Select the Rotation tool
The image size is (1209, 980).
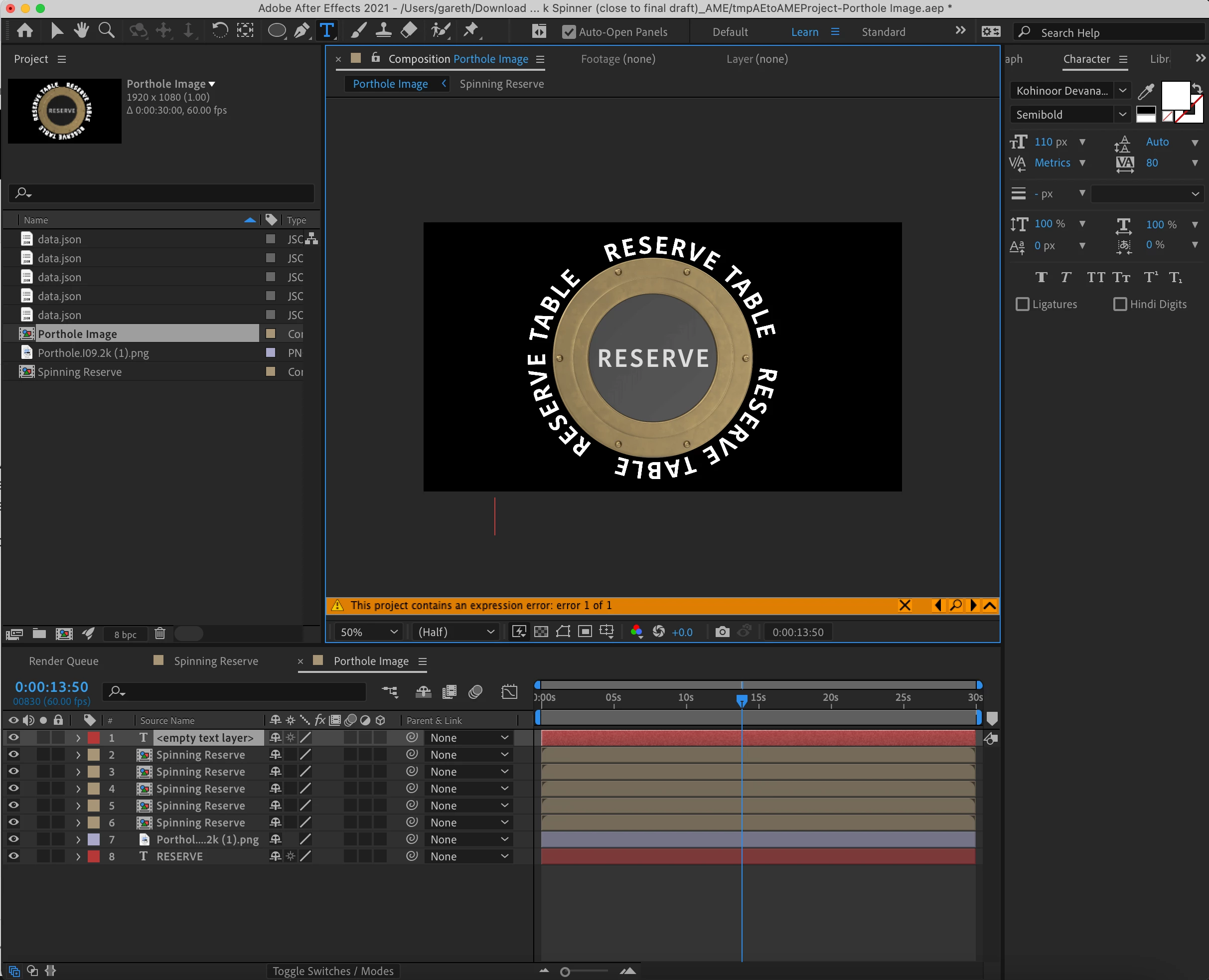point(220,30)
